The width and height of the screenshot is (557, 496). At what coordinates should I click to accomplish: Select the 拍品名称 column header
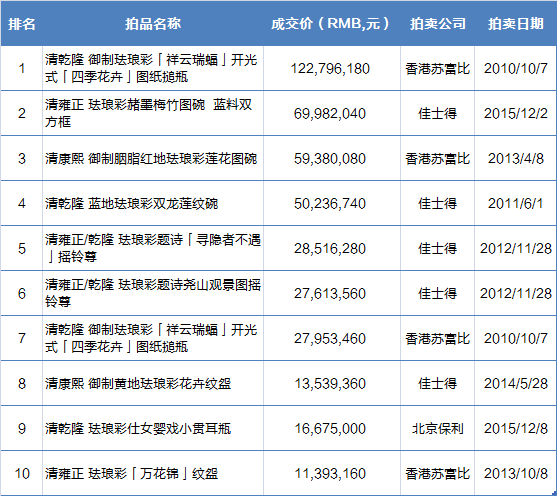tap(153, 24)
